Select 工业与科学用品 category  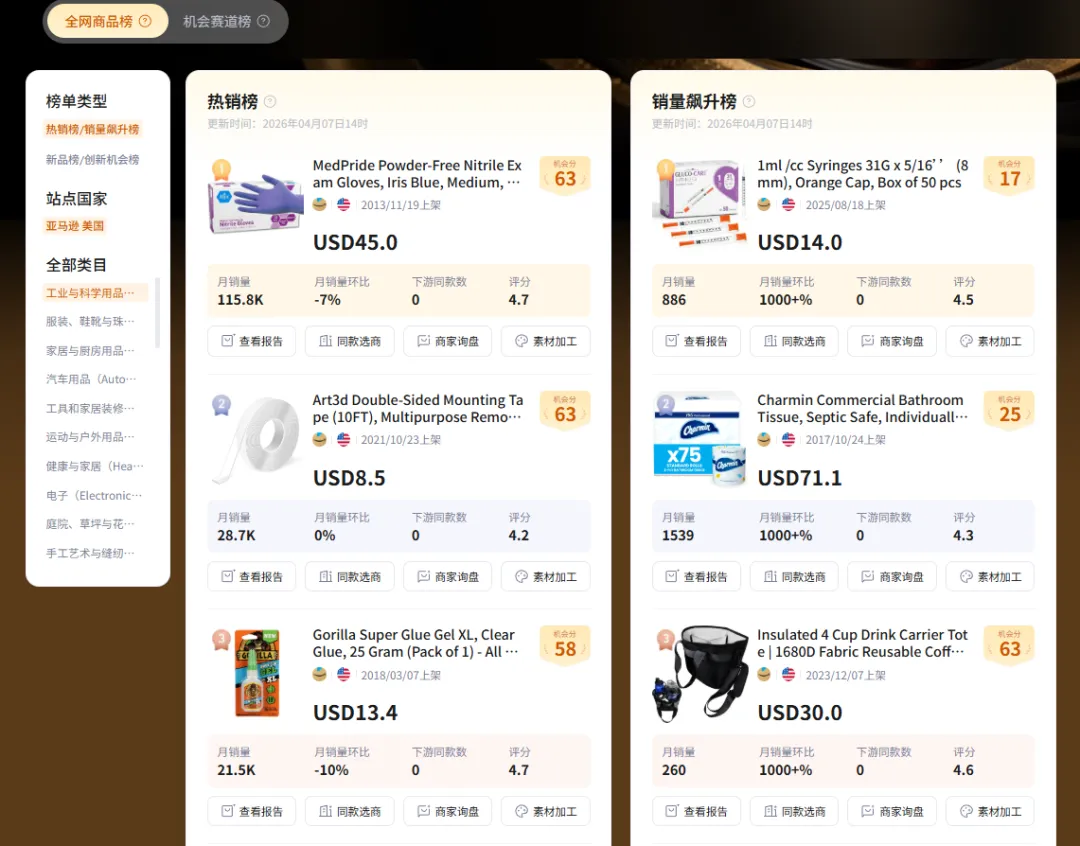click(x=95, y=293)
